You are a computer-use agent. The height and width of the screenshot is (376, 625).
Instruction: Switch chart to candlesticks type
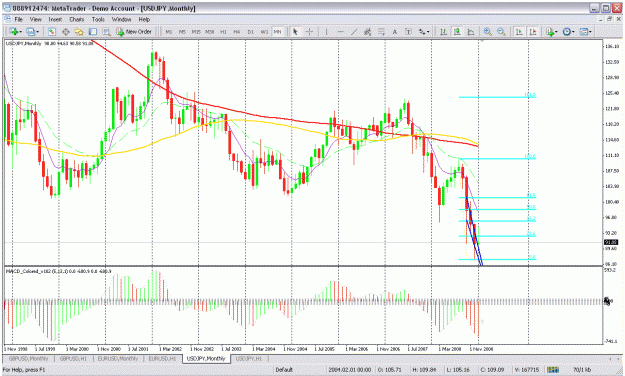click(457, 31)
